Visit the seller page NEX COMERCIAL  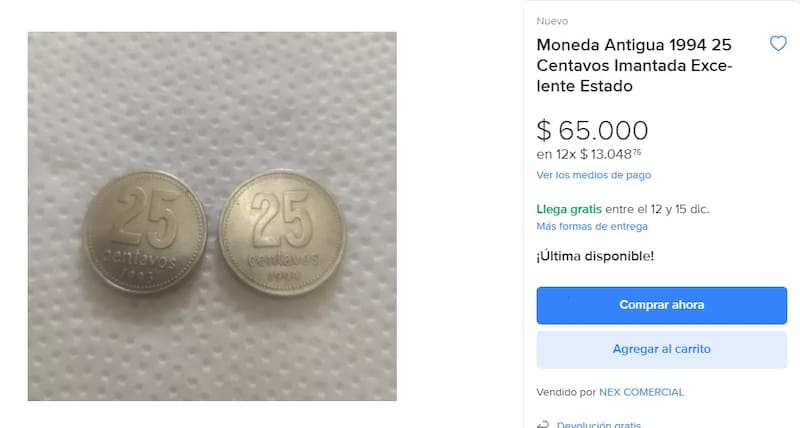coord(641,392)
